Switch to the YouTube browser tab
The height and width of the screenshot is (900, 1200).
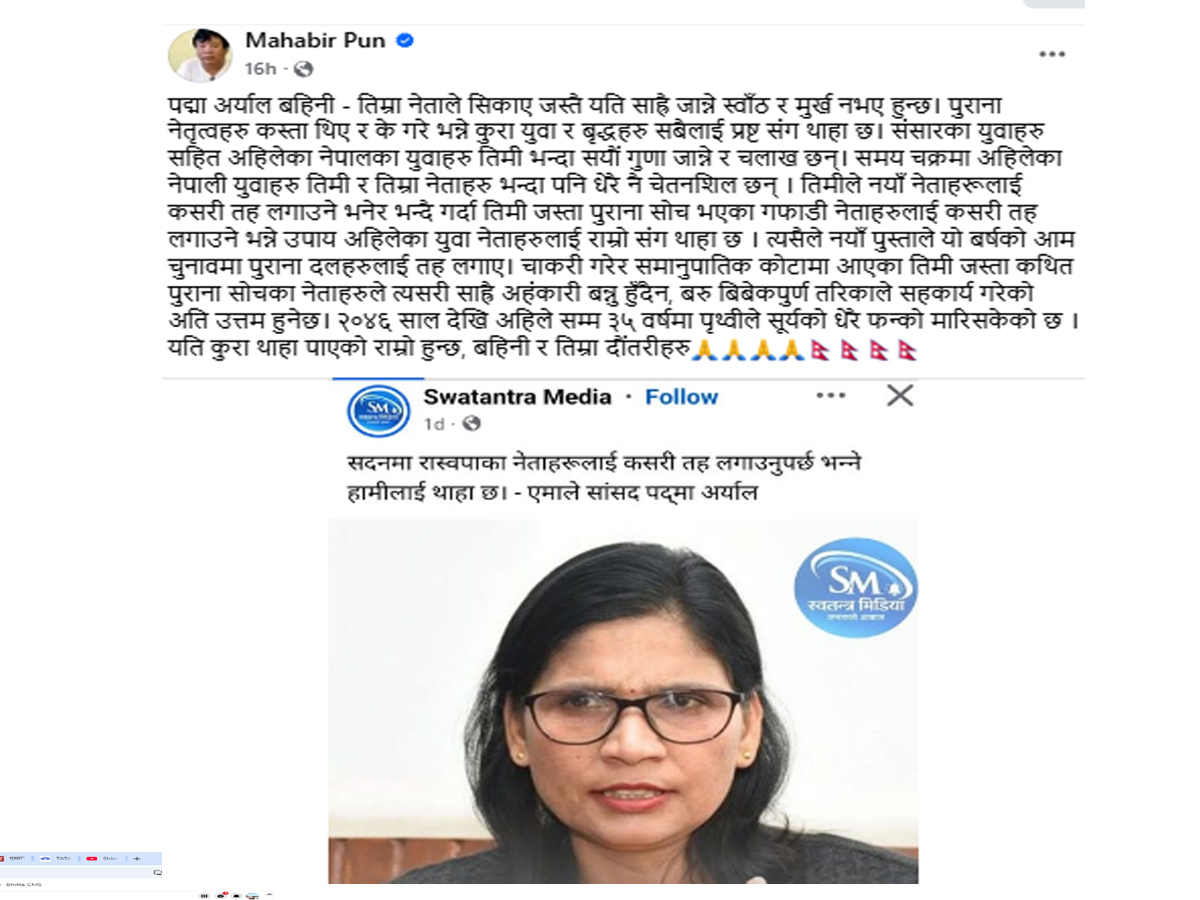(x=101, y=858)
